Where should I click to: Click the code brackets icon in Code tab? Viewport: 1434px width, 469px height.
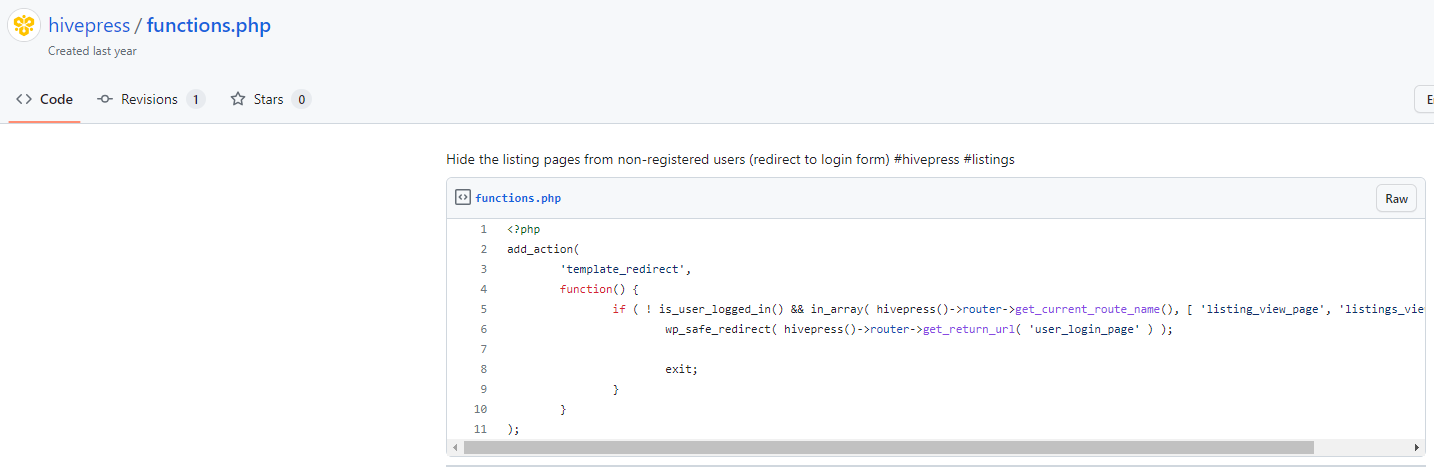[24, 99]
